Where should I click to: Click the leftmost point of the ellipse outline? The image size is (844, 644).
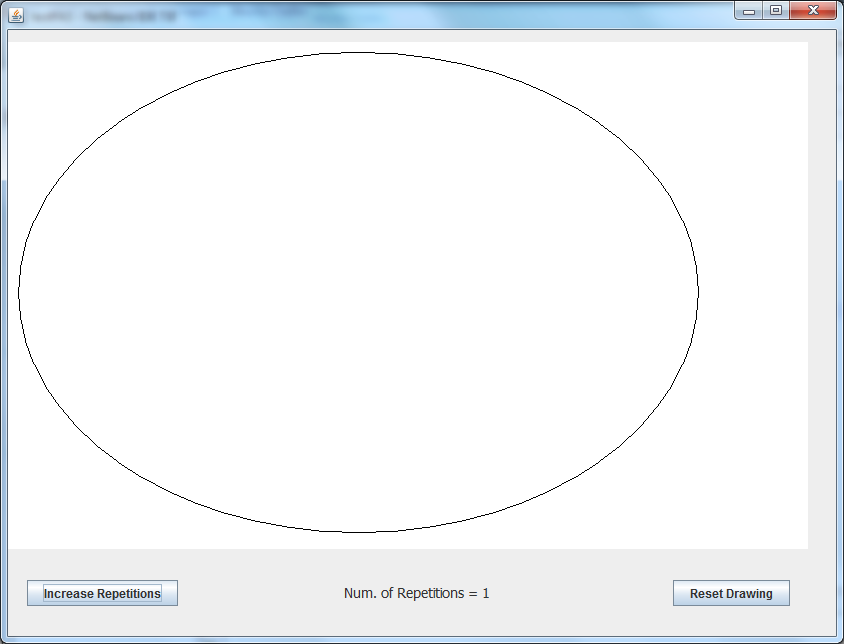[19, 292]
